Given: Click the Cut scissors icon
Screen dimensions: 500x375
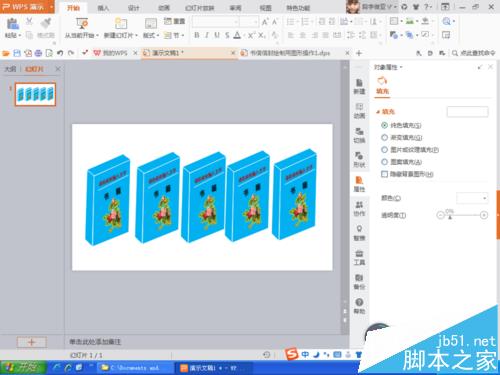Looking at the screenshot, I should point(29,21).
